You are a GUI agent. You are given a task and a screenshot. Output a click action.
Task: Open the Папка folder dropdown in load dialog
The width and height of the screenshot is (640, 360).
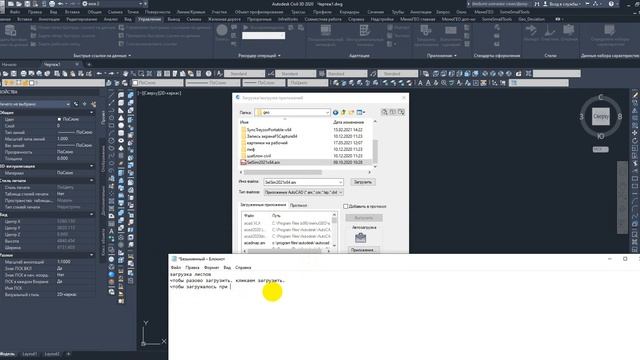pos(327,112)
